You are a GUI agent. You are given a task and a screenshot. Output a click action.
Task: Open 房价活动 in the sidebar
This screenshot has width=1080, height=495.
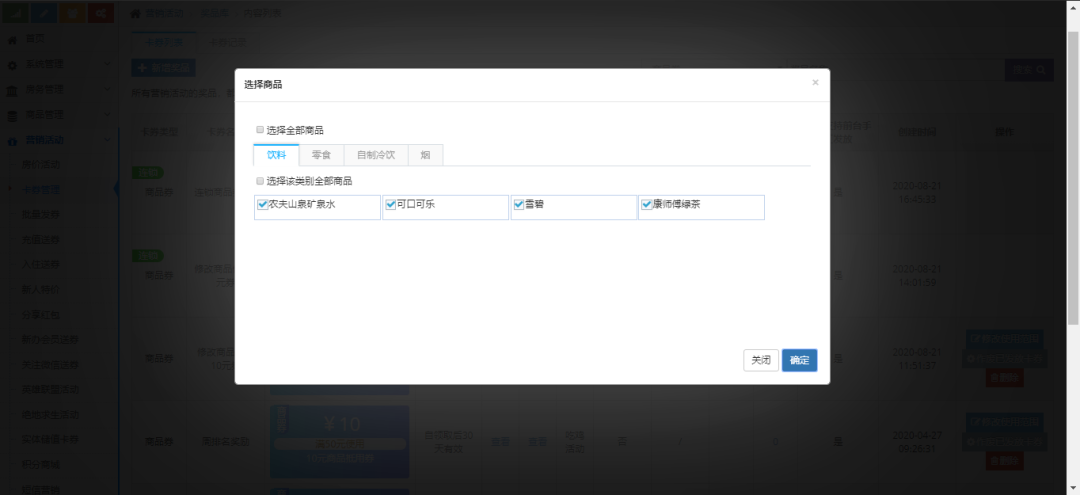pyautogui.click(x=41, y=165)
